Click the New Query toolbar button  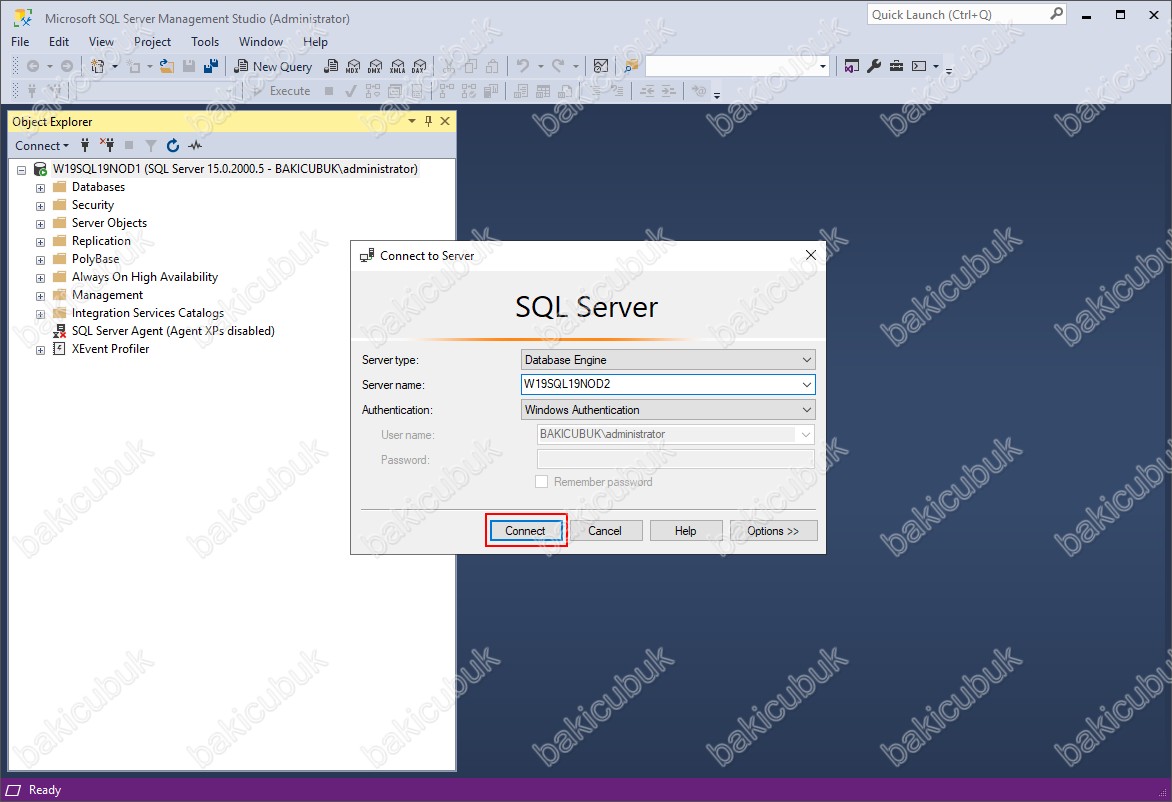273,67
